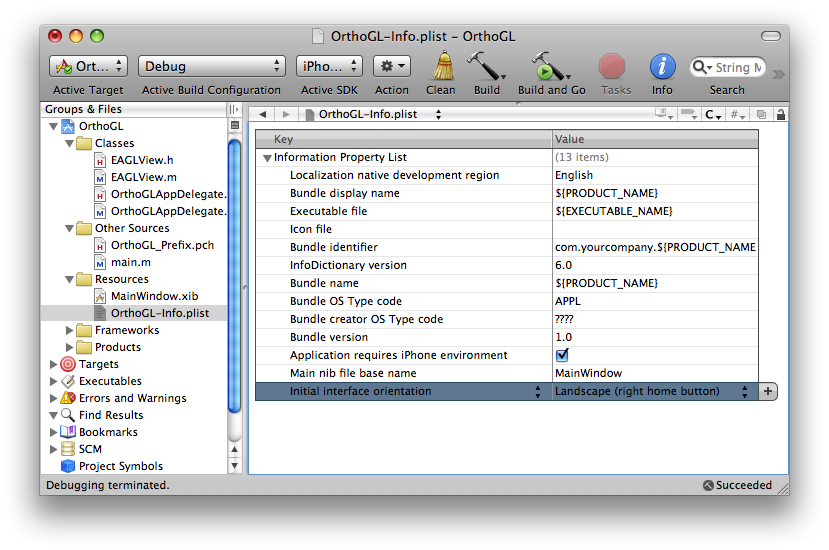The width and height of the screenshot is (829, 550).
Task: Change the Debug build configuration popup
Action: (x=211, y=66)
